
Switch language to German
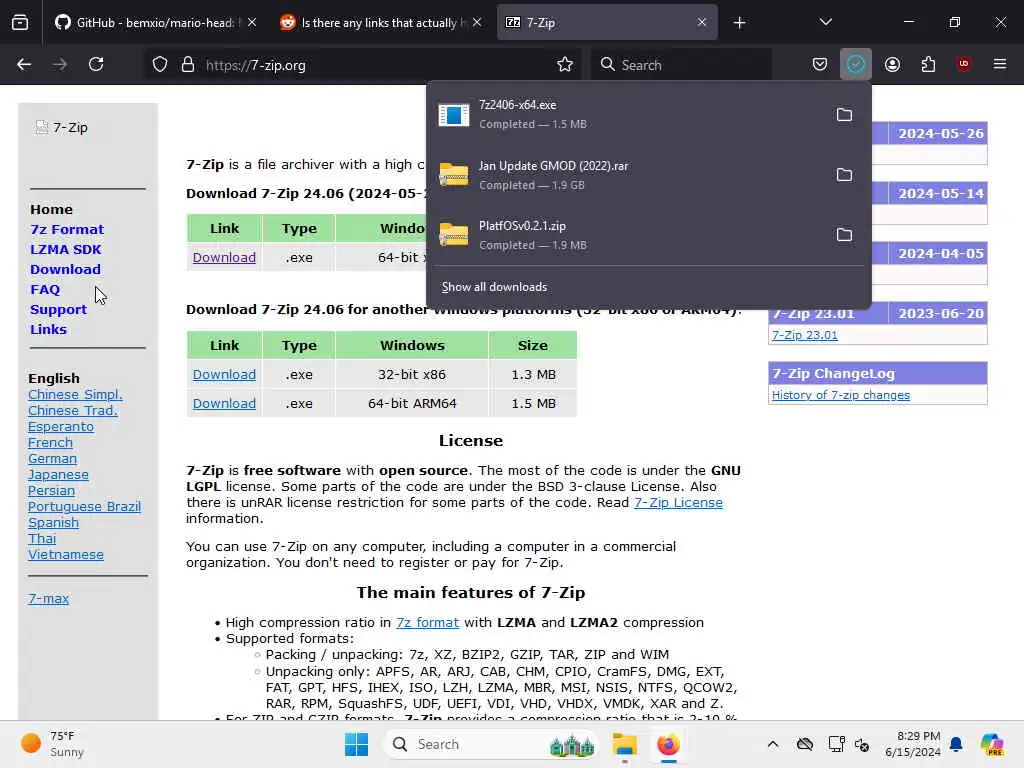pyautogui.click(x=52, y=458)
